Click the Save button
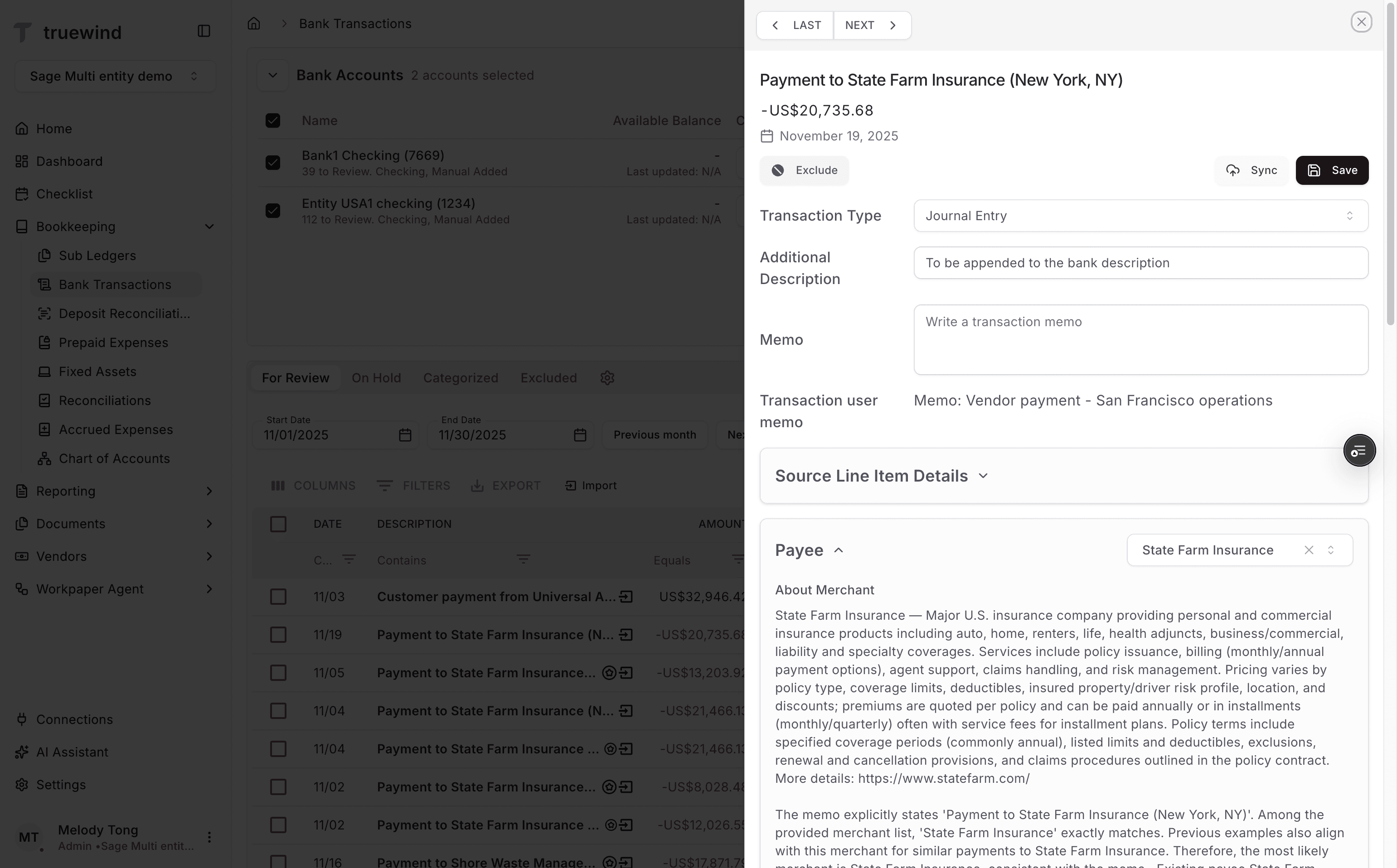Screen dimensions: 1397x868 [1332, 170]
